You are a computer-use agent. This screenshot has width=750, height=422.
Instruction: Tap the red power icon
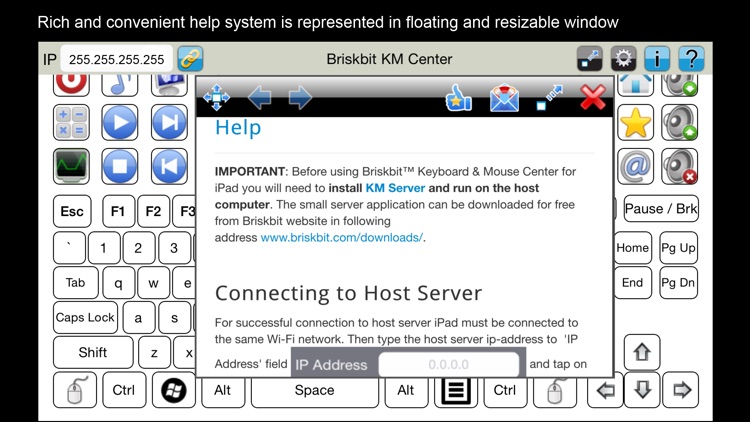point(71,85)
